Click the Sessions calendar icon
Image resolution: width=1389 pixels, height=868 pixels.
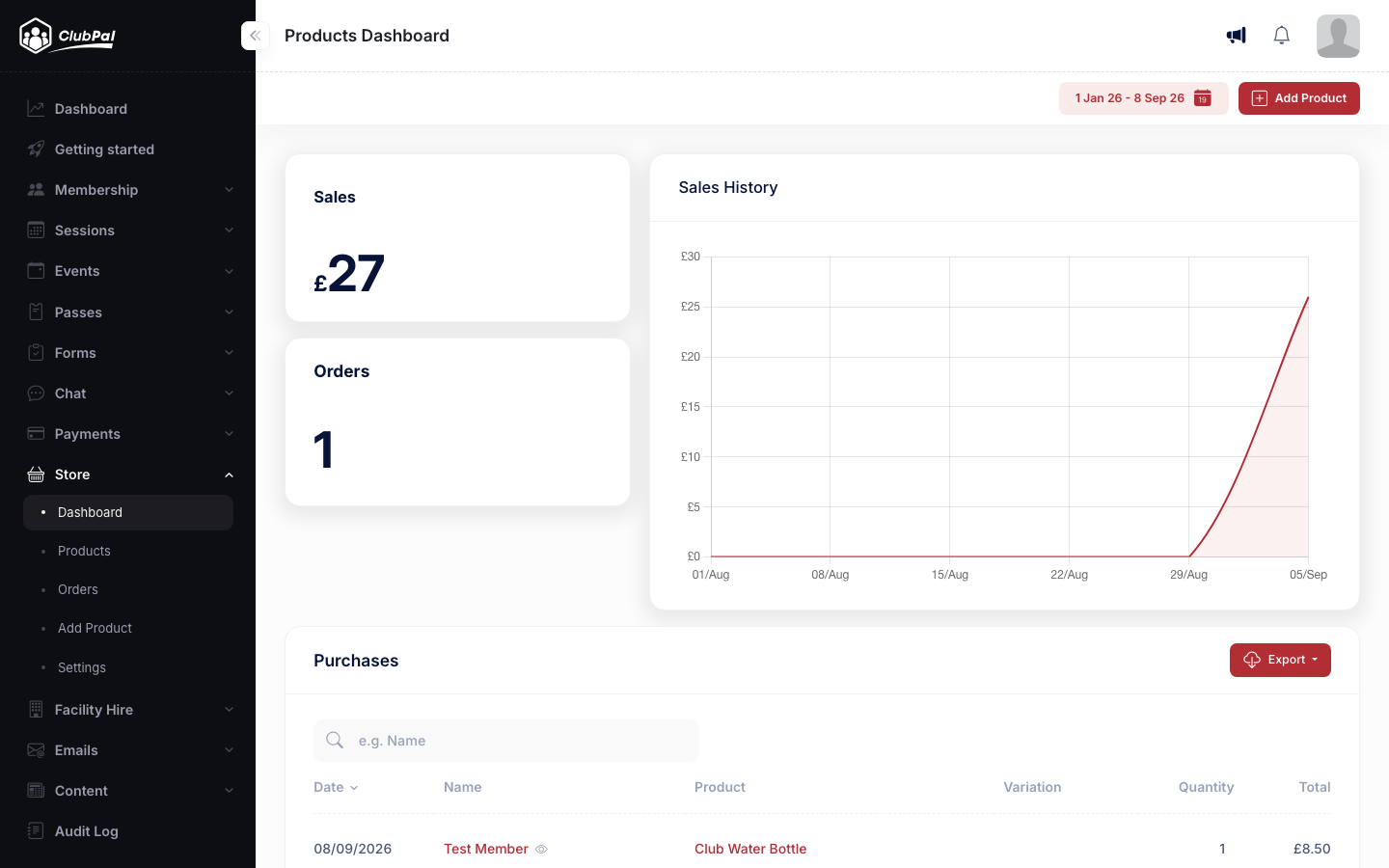pyautogui.click(x=36, y=231)
